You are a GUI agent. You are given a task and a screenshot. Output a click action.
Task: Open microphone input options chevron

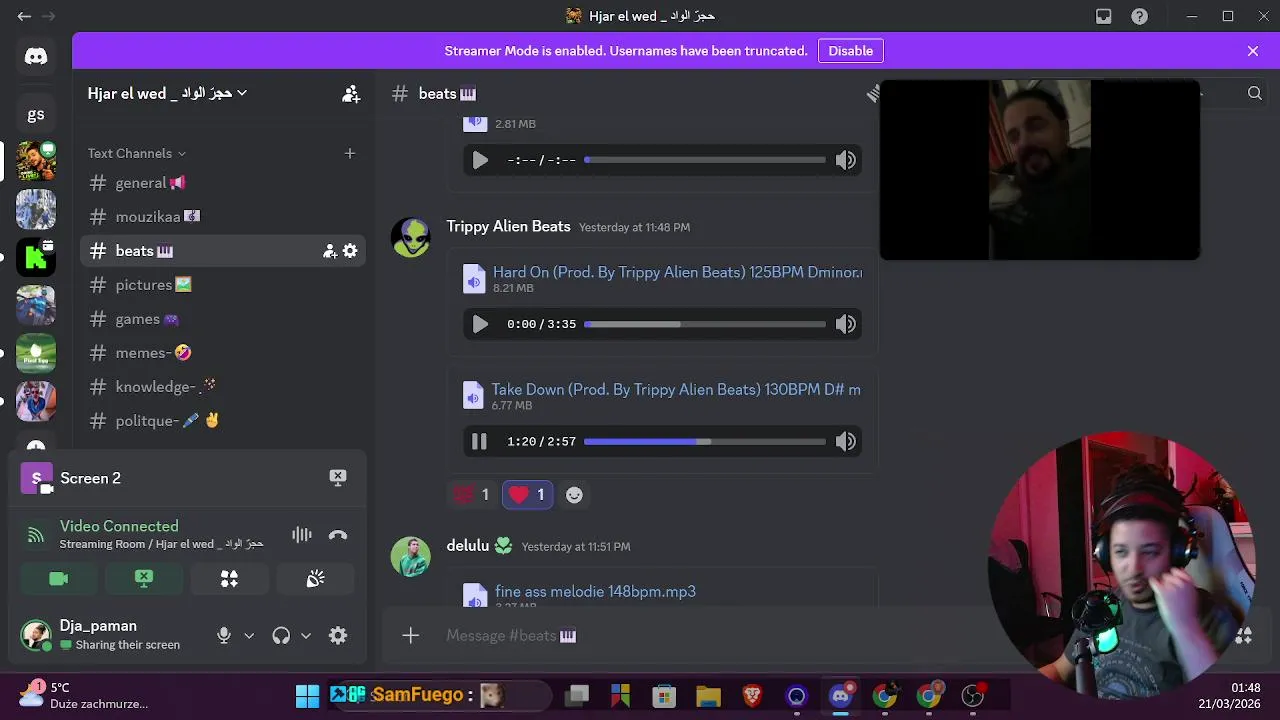click(249, 635)
